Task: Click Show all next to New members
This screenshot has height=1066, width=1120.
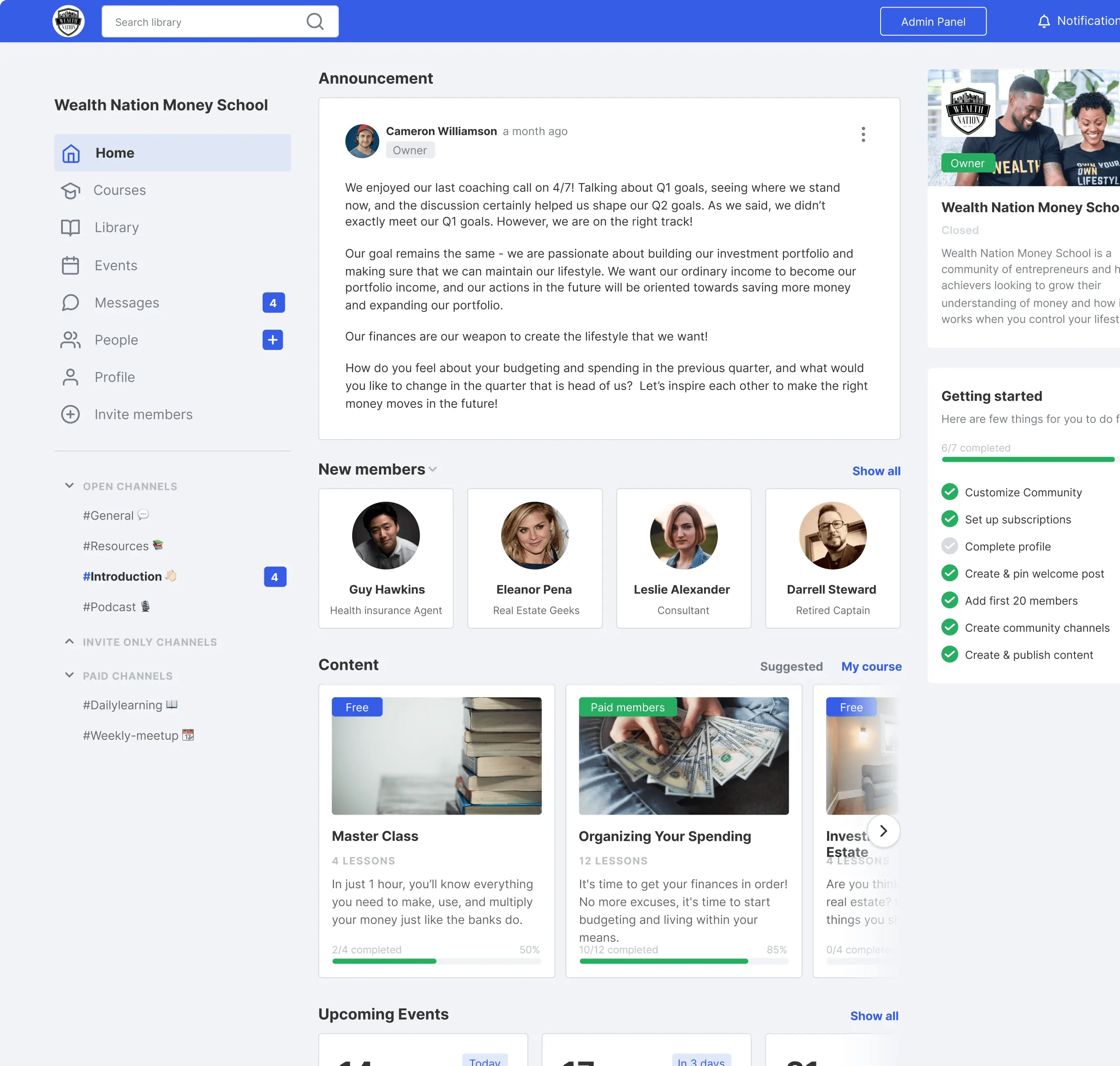Action: click(876, 471)
